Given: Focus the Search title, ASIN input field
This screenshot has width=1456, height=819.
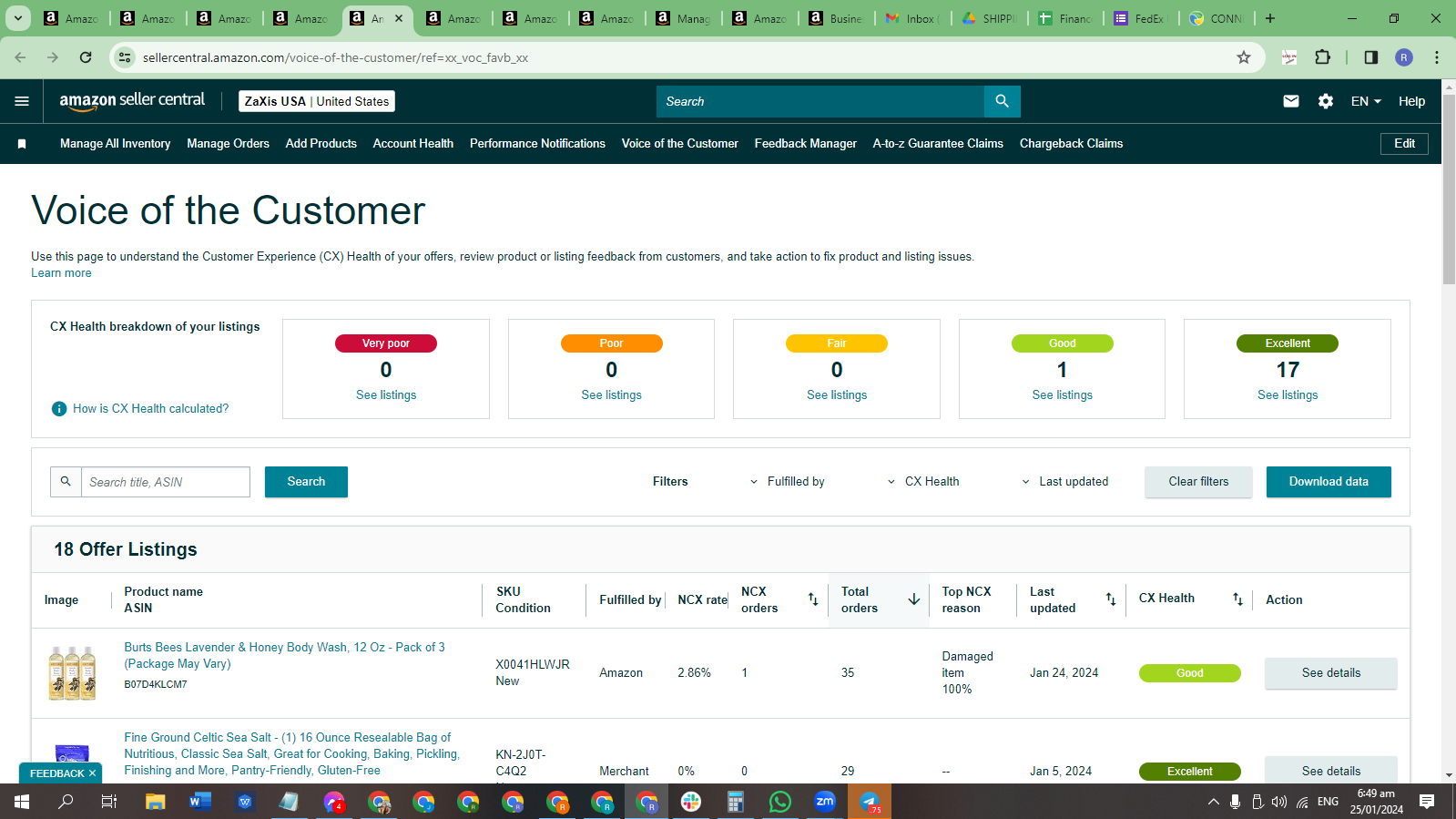Looking at the screenshot, I should (x=166, y=482).
